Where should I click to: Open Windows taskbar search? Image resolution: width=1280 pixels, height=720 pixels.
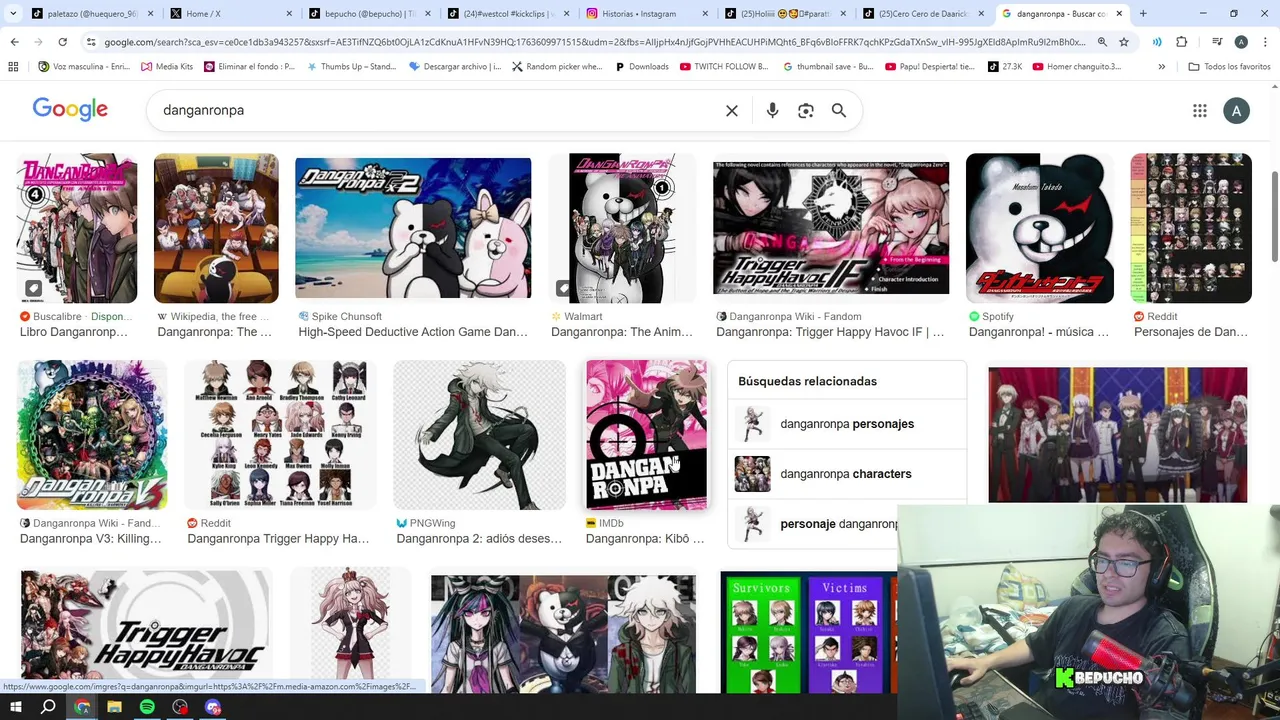pyautogui.click(x=48, y=707)
